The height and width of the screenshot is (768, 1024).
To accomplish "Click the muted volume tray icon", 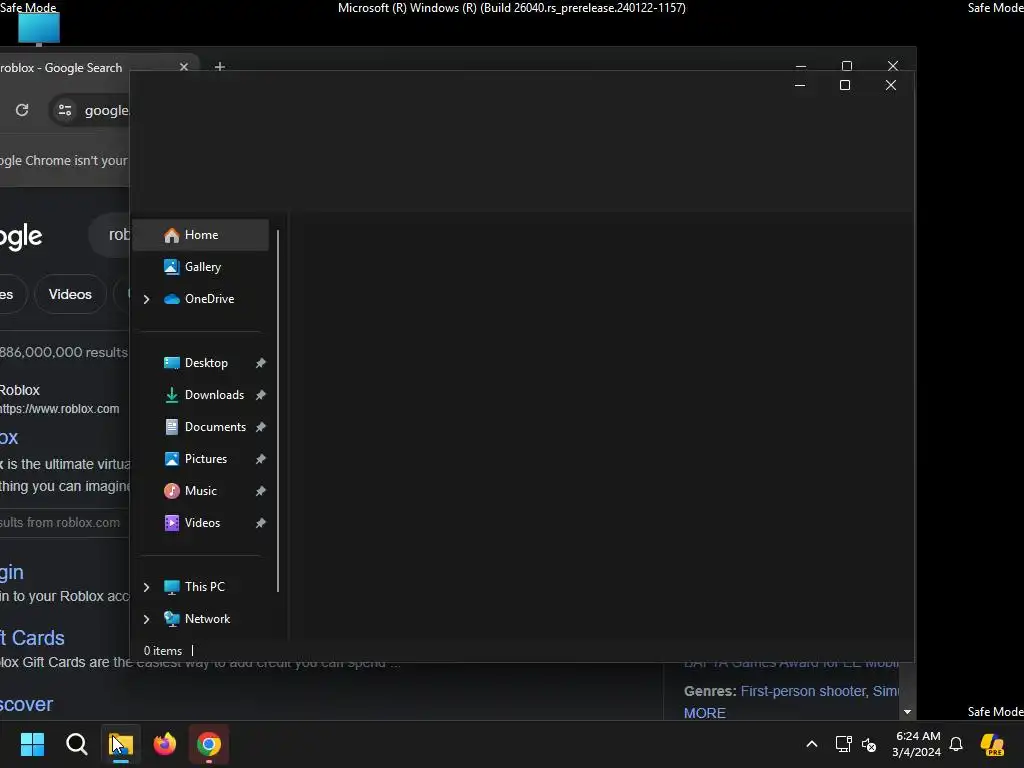I will pyautogui.click(x=869, y=744).
